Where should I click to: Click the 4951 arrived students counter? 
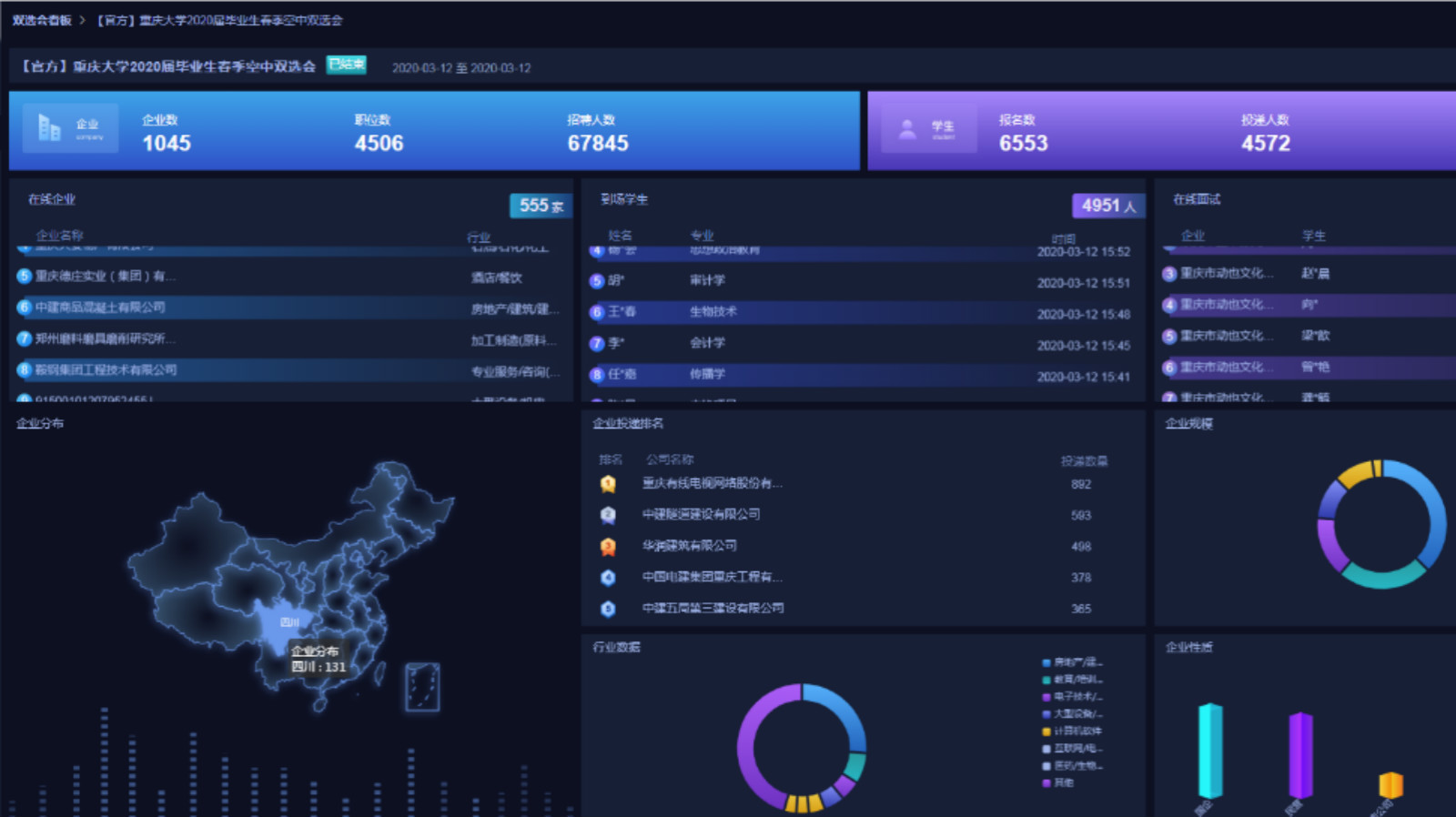(1108, 206)
